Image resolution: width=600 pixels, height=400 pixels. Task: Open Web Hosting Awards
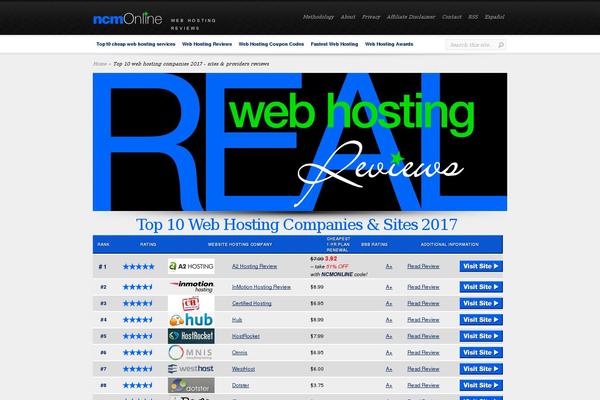coord(389,44)
